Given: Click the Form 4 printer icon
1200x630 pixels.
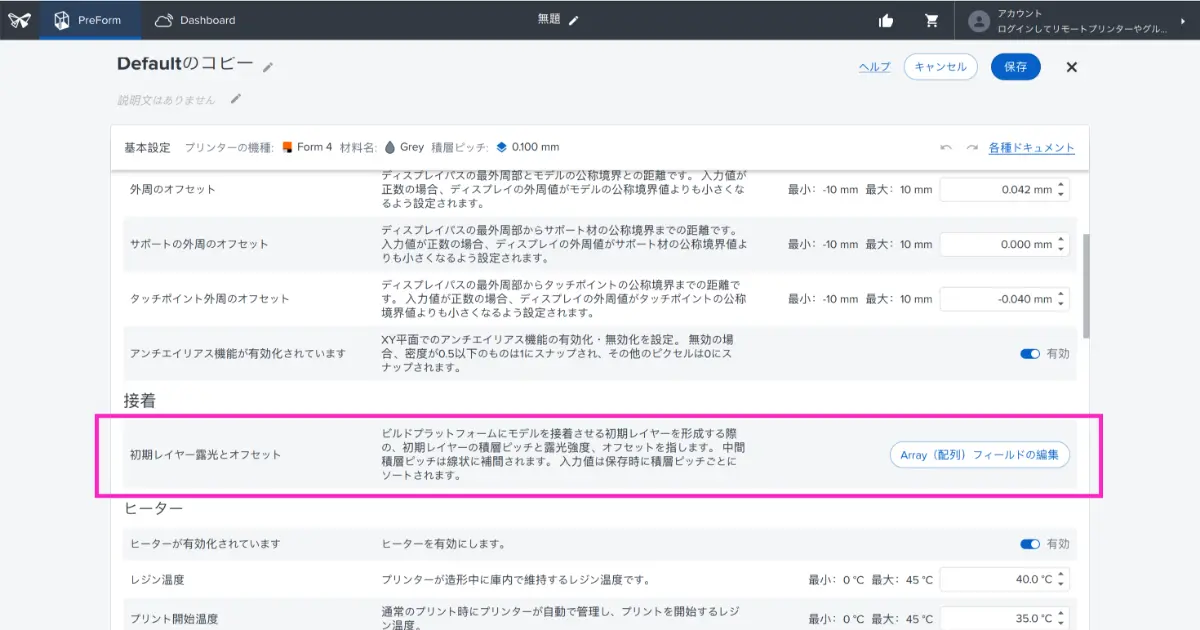Looking at the screenshot, I should coord(288,147).
